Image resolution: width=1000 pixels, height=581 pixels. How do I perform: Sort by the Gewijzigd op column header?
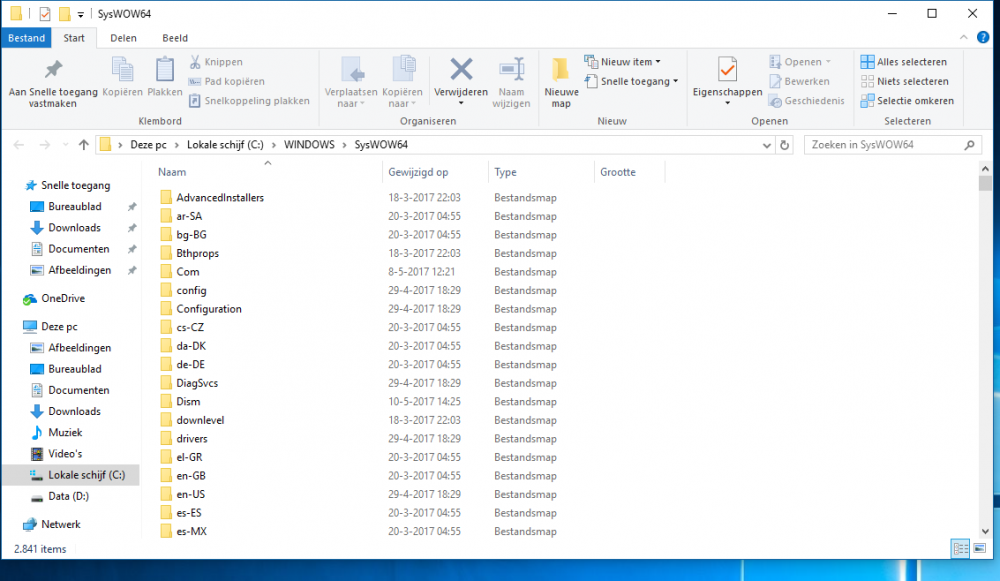418,172
